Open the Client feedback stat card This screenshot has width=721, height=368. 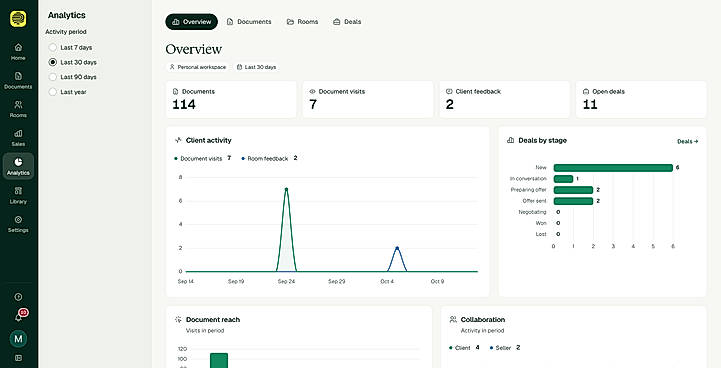(504, 99)
